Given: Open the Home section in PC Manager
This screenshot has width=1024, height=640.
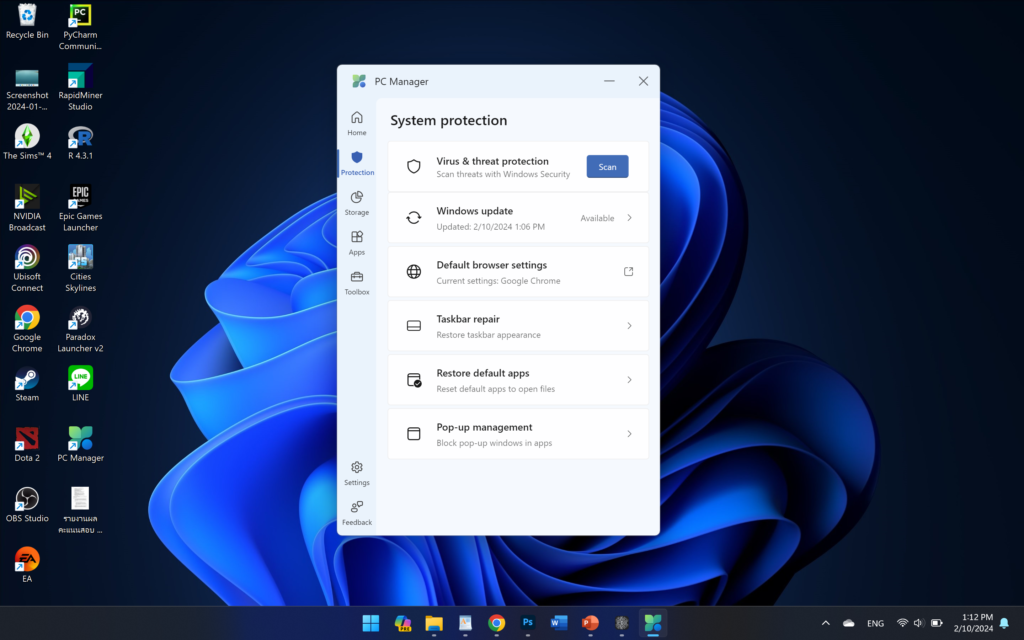Looking at the screenshot, I should pos(357,123).
